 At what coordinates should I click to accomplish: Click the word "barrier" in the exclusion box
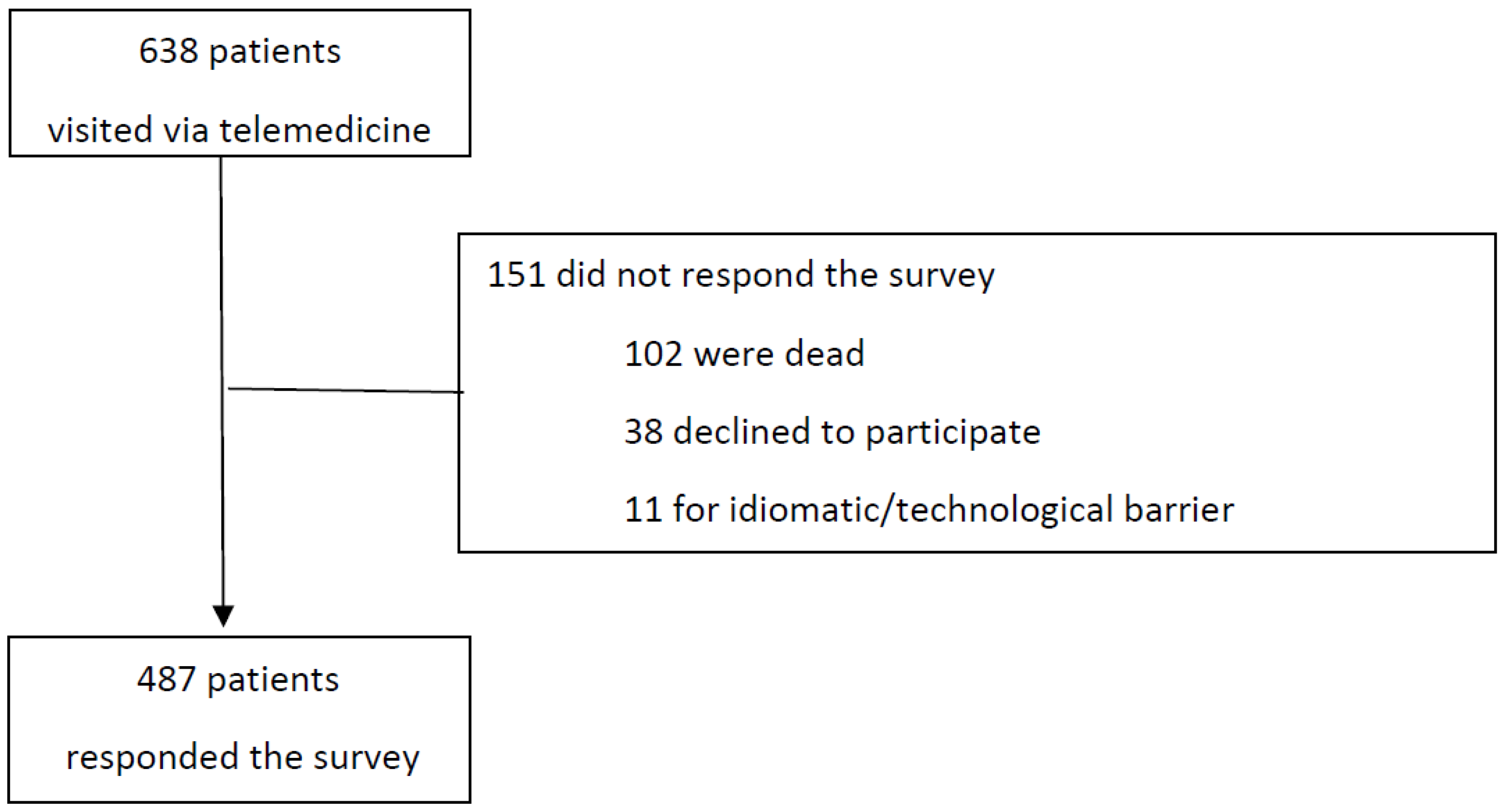pyautogui.click(x=1179, y=510)
